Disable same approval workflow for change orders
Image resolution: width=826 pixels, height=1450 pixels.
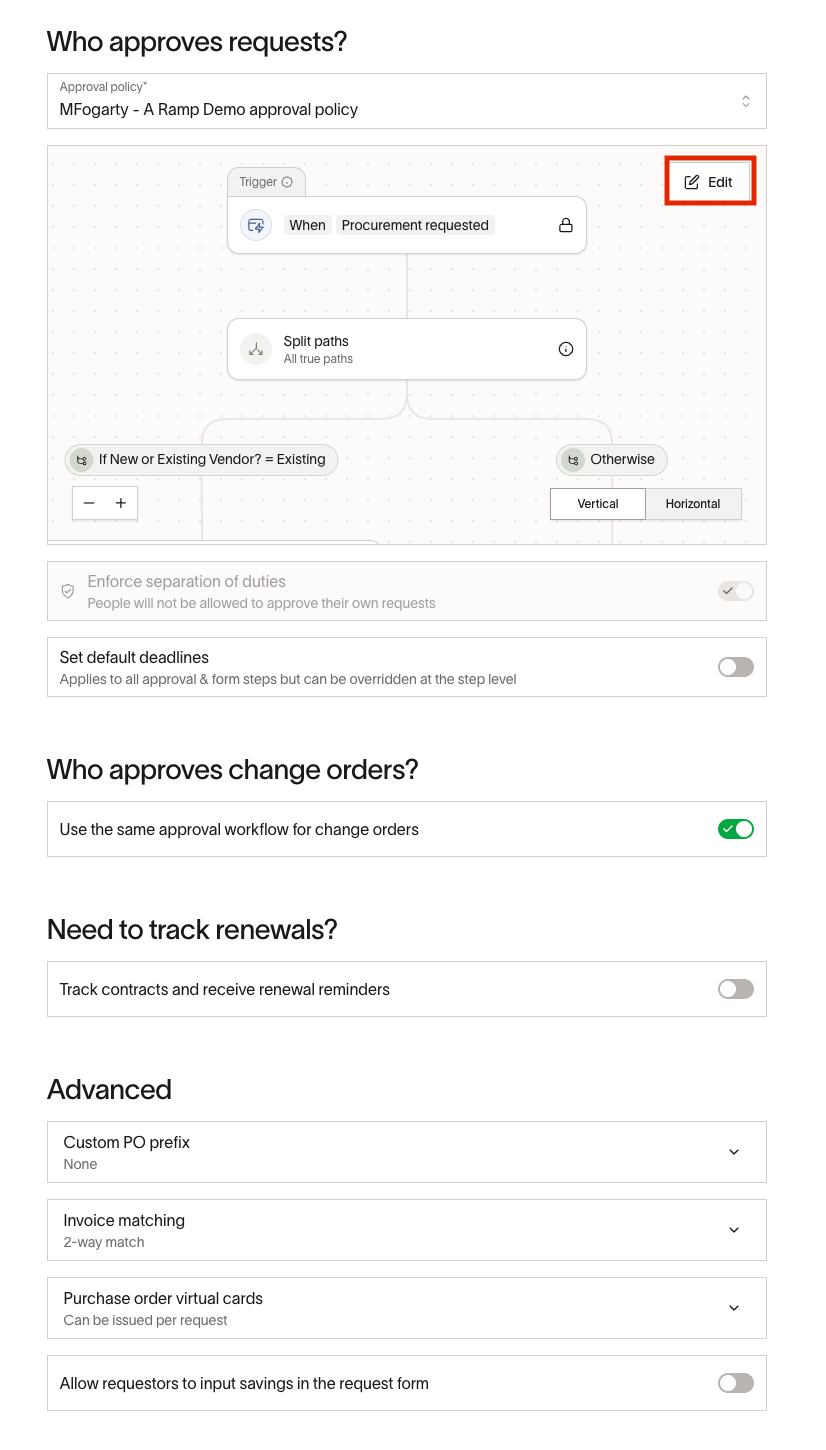click(735, 829)
